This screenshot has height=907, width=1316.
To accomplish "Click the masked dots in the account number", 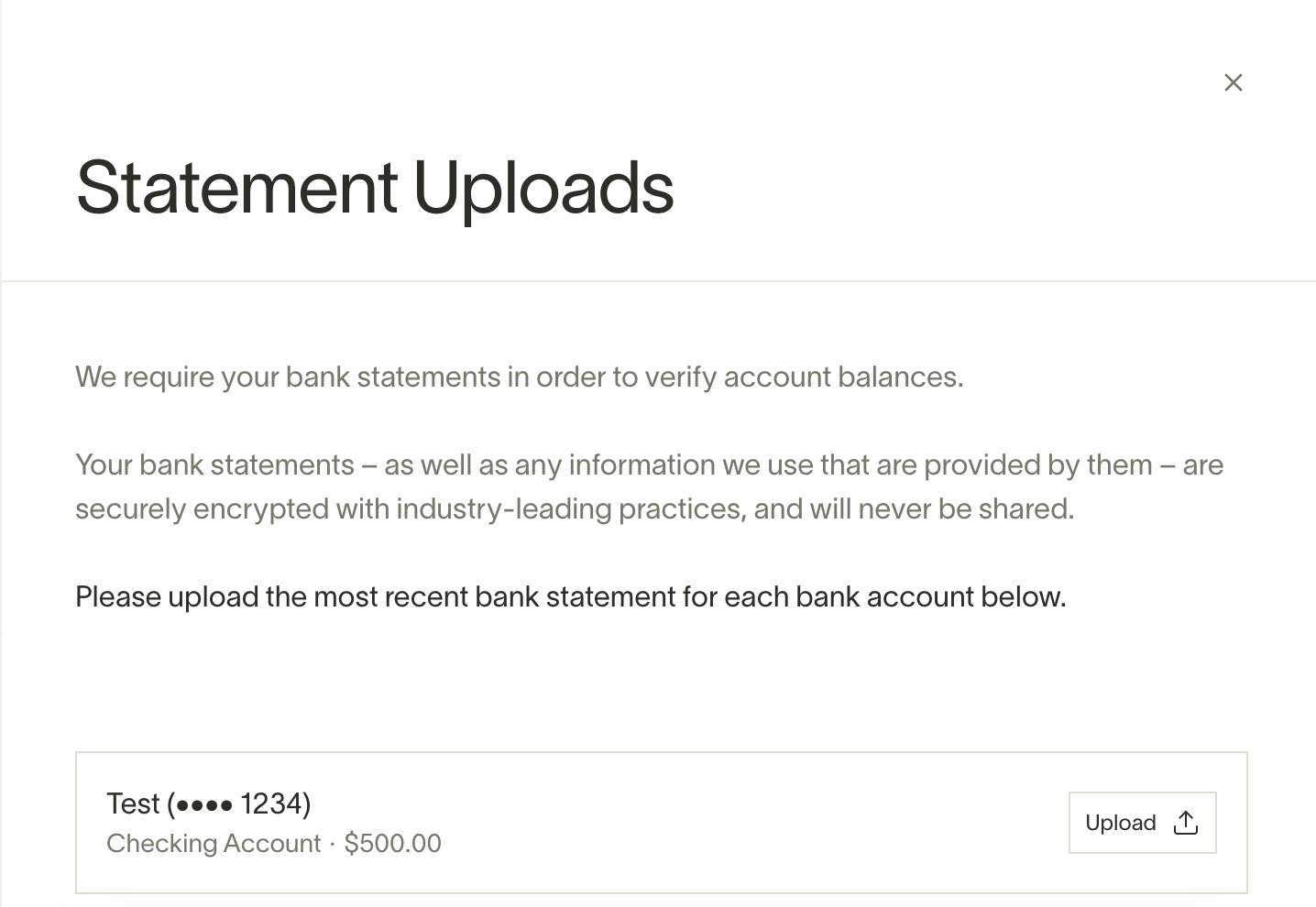I will 203,805.
